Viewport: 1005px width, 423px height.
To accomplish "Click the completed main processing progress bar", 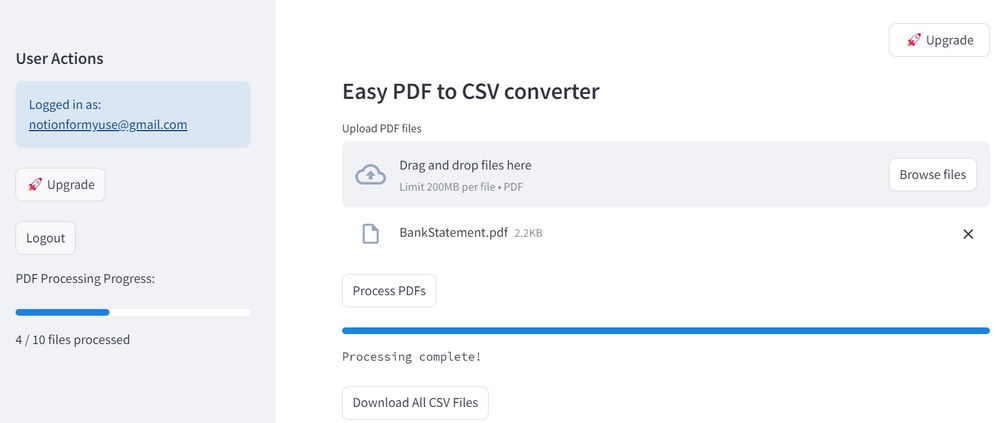I will pos(665,330).
